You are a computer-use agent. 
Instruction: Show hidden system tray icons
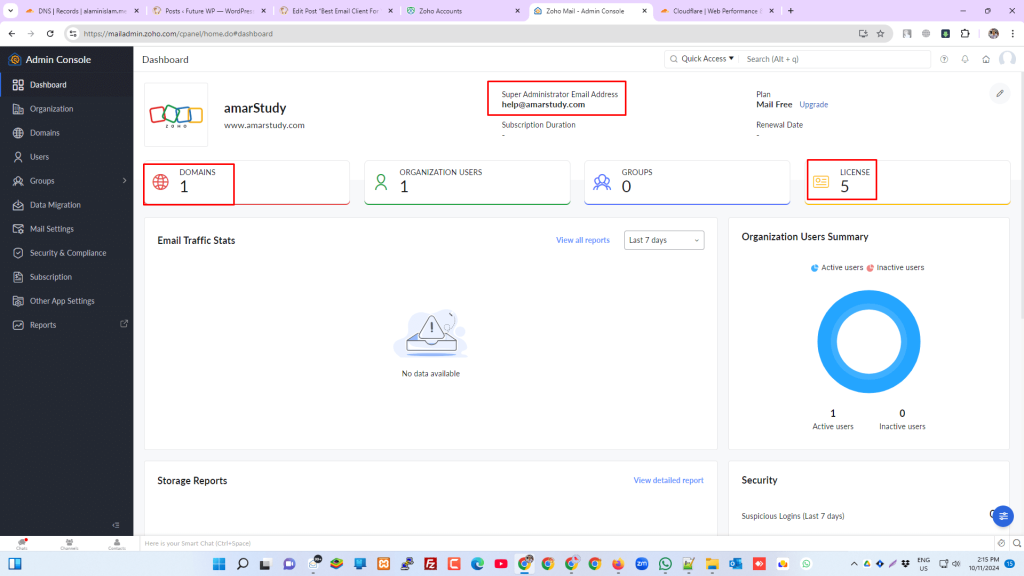(854, 564)
